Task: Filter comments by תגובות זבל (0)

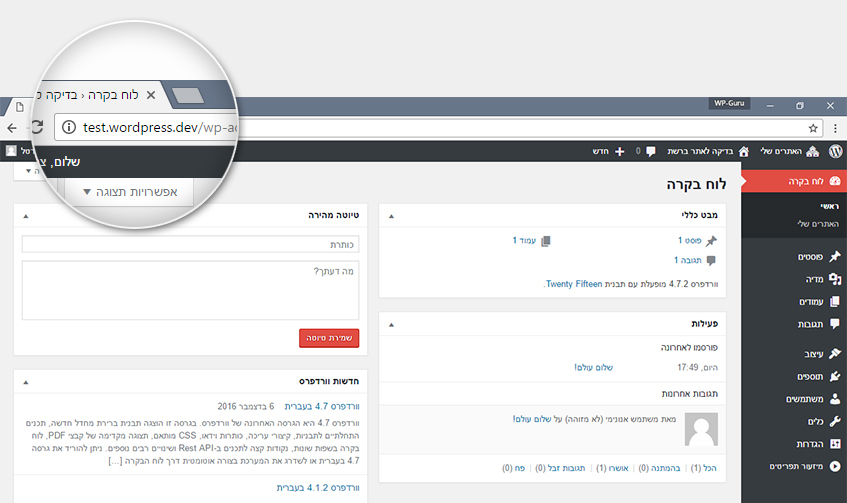Action: [x=560, y=468]
